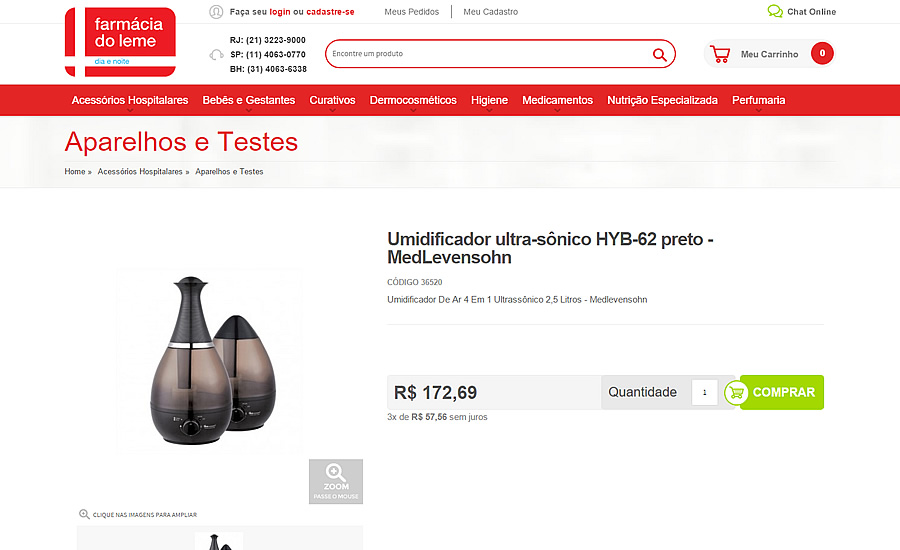Click the cart count badge showing 0
900x550 pixels.
pyautogui.click(x=822, y=53)
